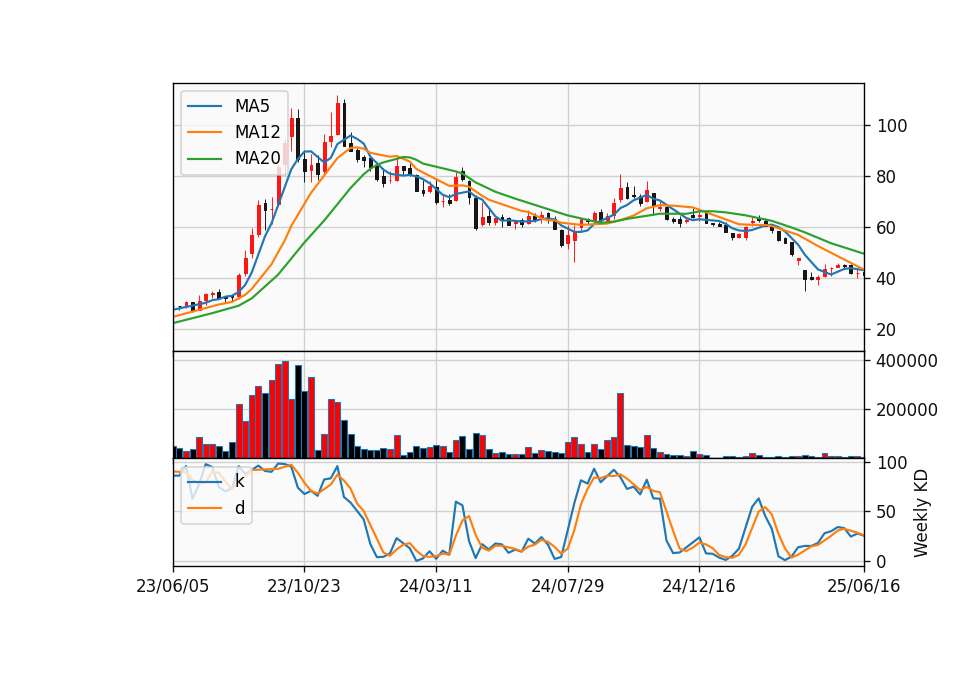
Task: Click the 200000 volume axis label
Action: point(907,410)
